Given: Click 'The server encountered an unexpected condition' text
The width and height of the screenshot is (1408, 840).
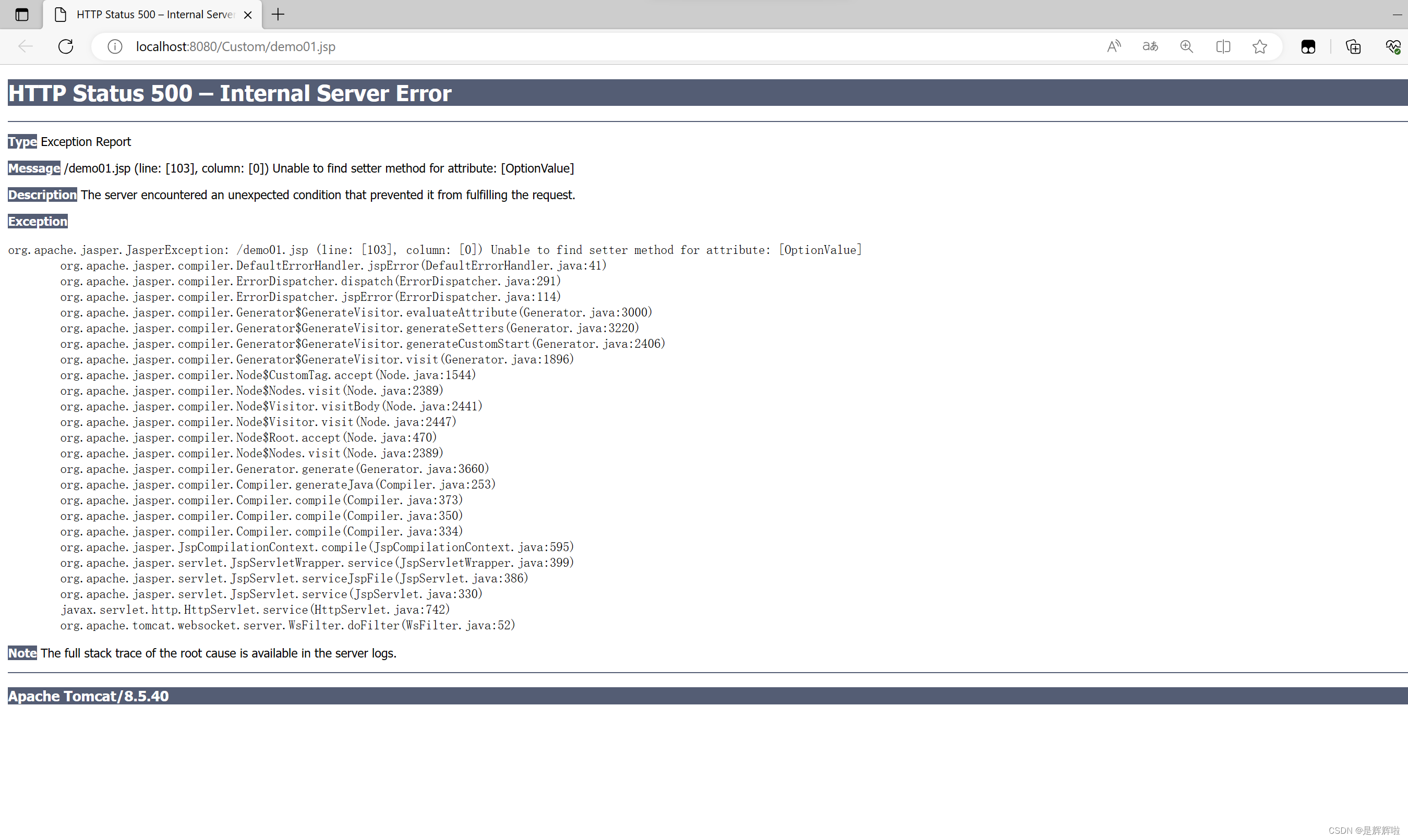Looking at the screenshot, I should 328,194.
